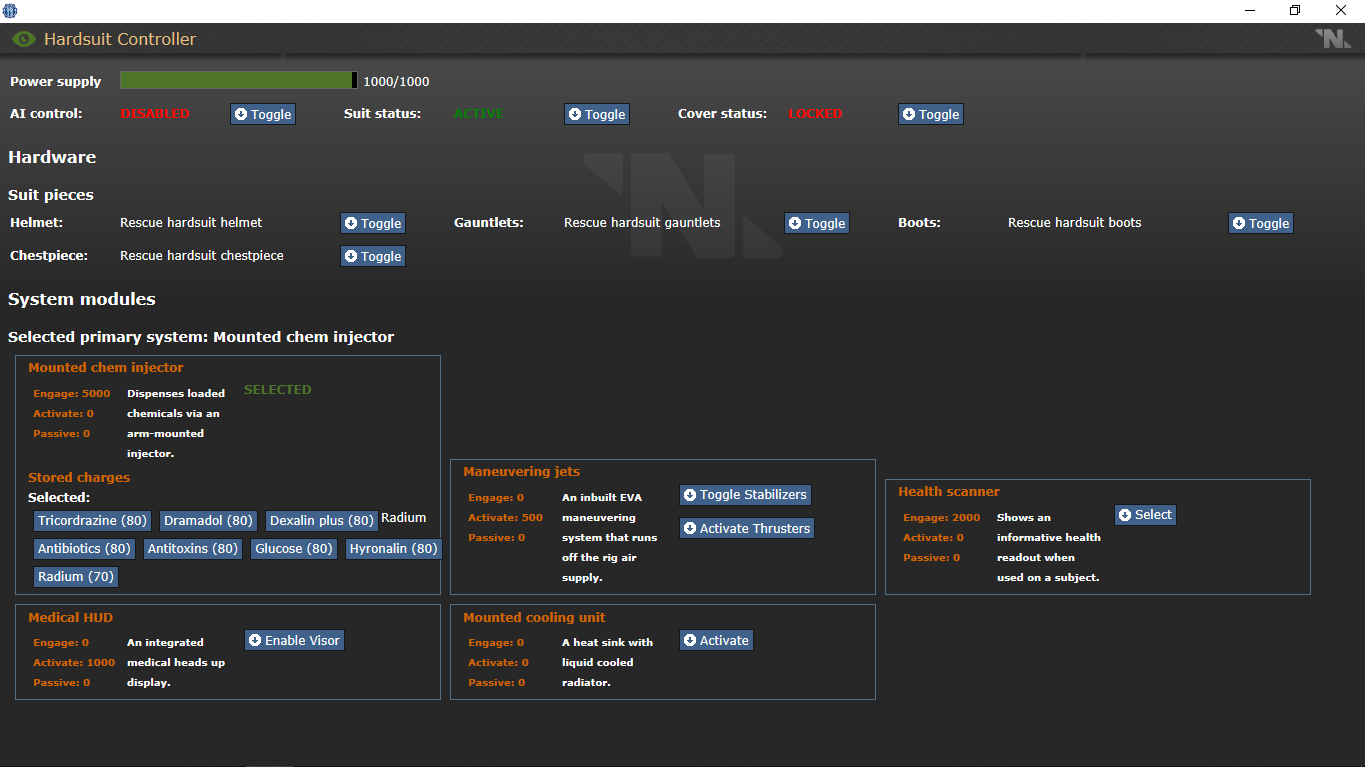This screenshot has height=767, width=1365.
Task: Choose Hyronalin (80) charge
Action: pos(394,548)
